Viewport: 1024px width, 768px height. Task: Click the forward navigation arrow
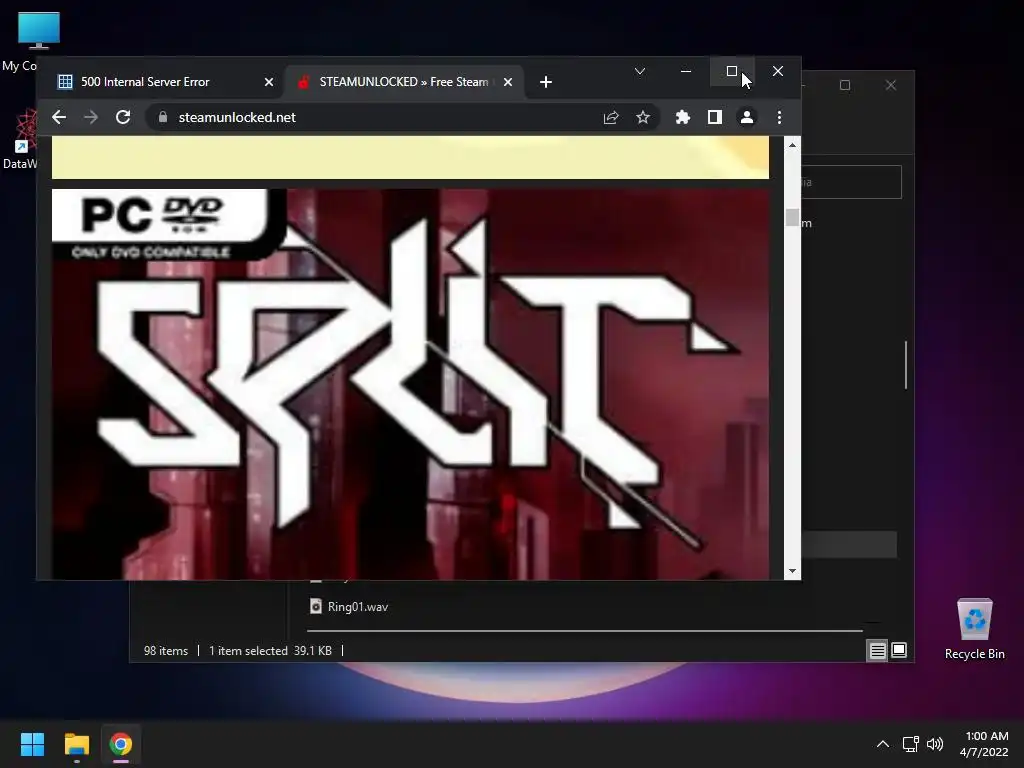pyautogui.click(x=91, y=118)
